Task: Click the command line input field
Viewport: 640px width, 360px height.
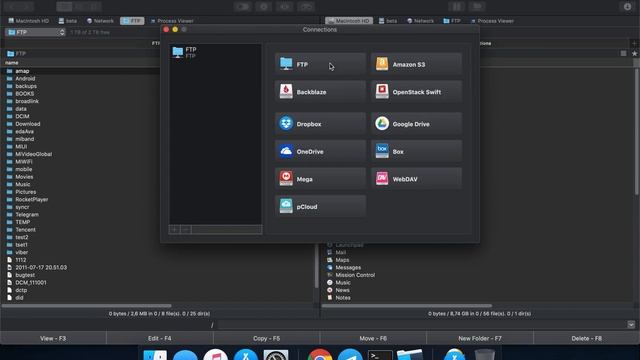Action: [422, 325]
